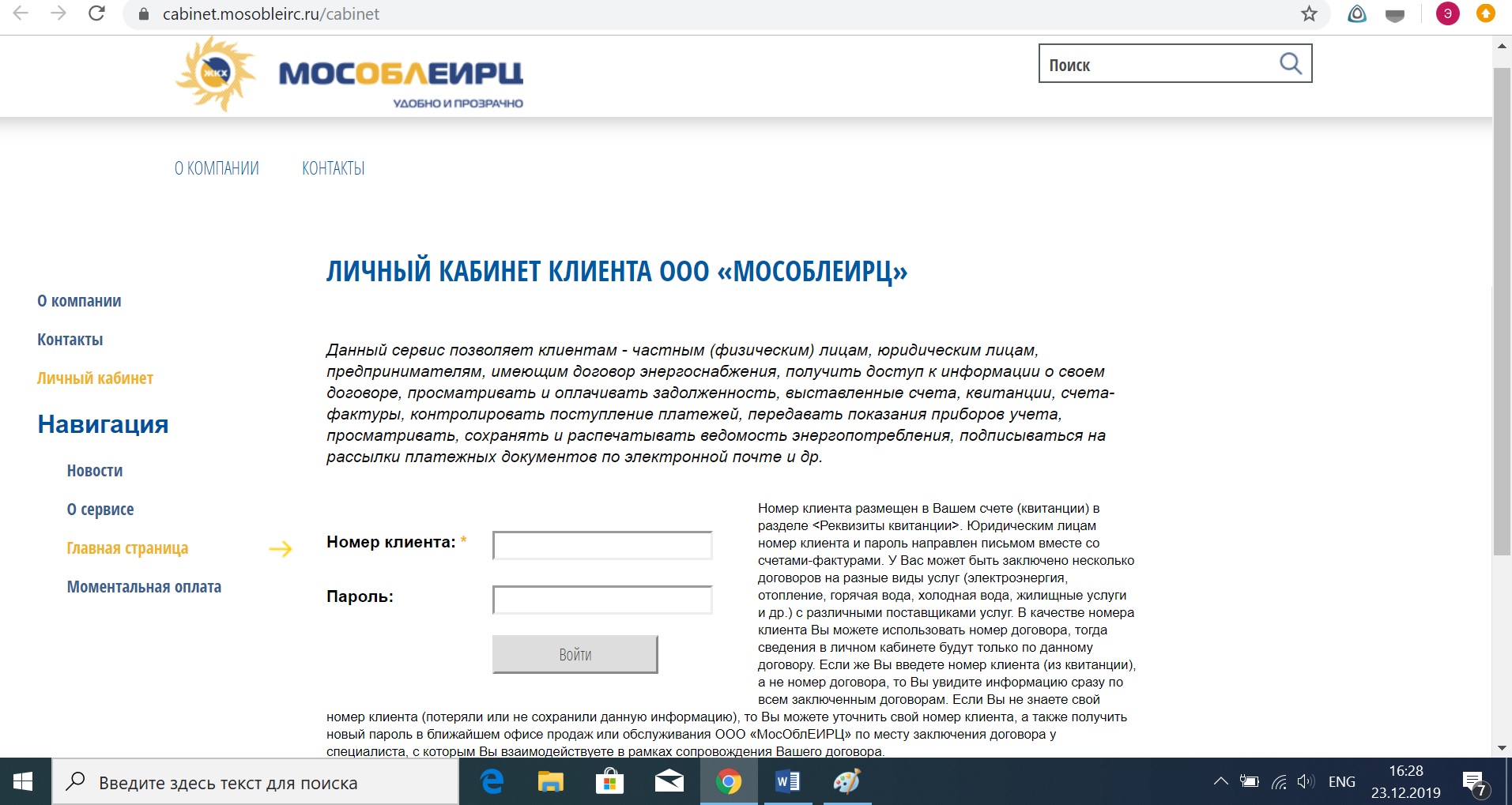Show hidden system tray icons

tap(1220, 782)
